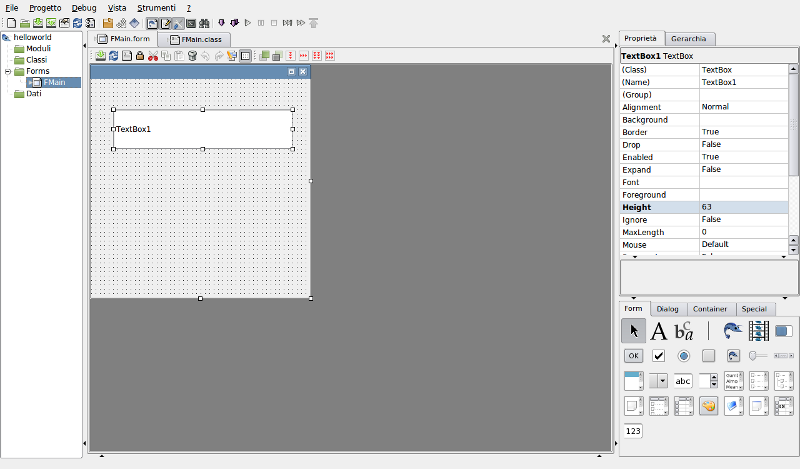Pick the Label control (letter A)
This screenshot has height=469, width=800.
(x=659, y=331)
